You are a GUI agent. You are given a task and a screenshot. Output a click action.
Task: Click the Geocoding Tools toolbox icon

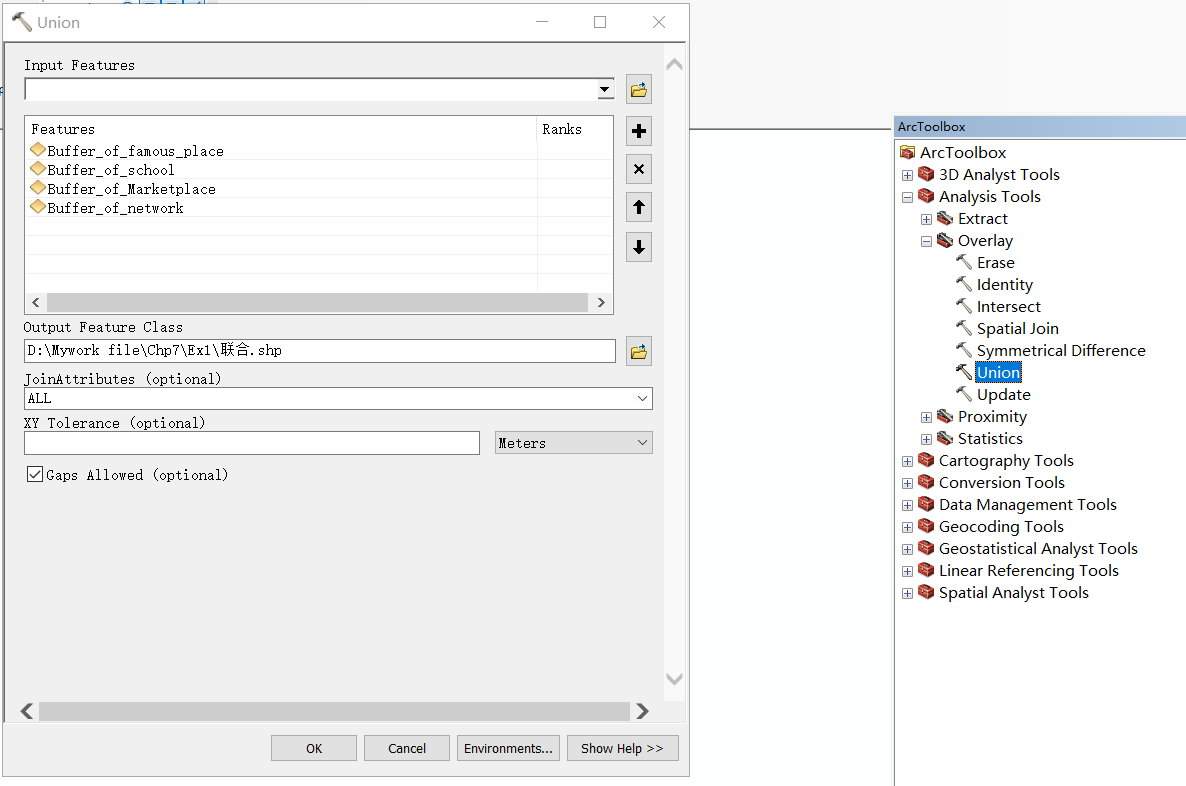point(926,527)
